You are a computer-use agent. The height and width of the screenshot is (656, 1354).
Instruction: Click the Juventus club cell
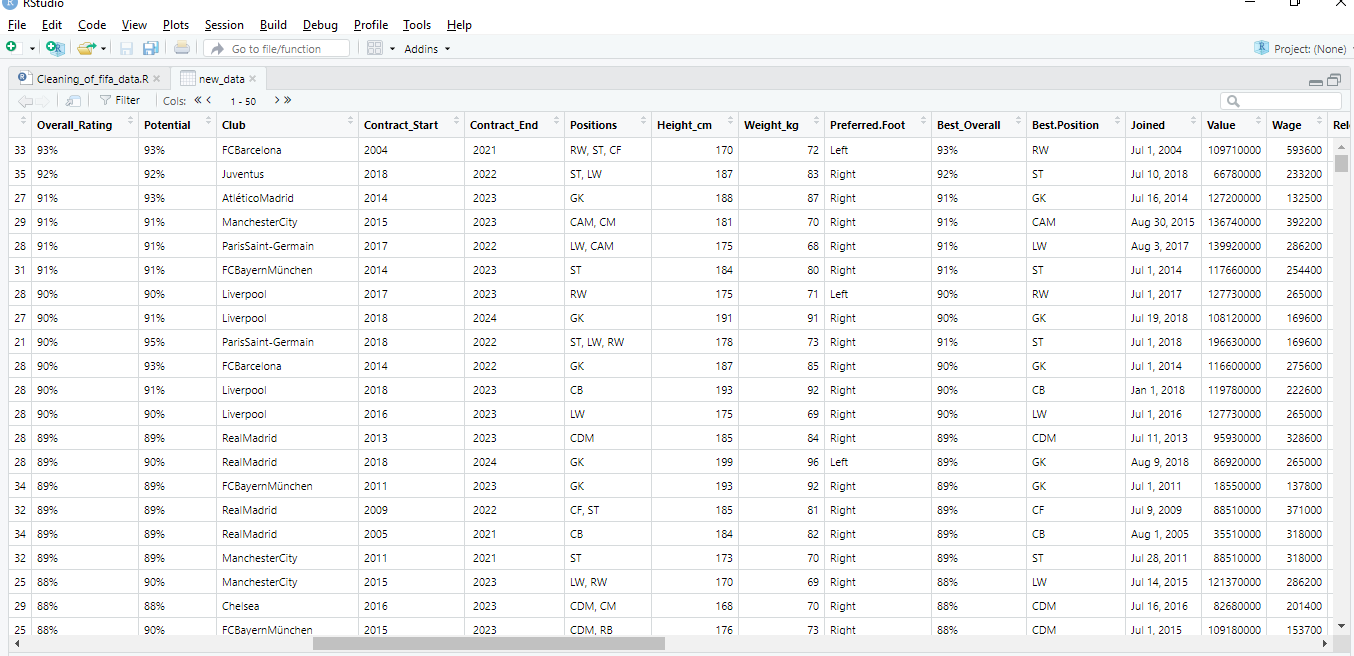coord(286,174)
